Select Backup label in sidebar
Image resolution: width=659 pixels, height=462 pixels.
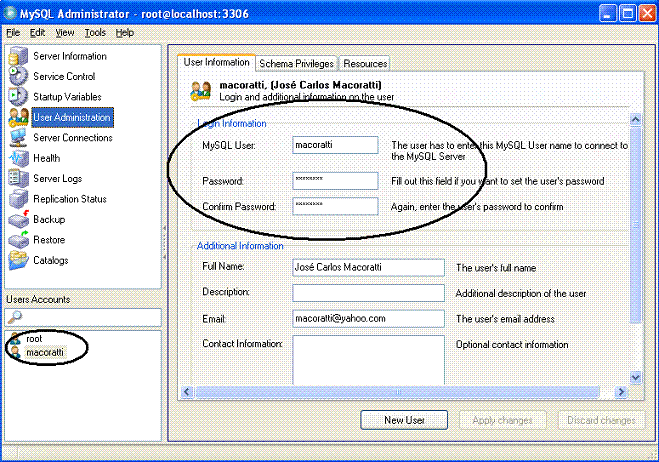49,219
